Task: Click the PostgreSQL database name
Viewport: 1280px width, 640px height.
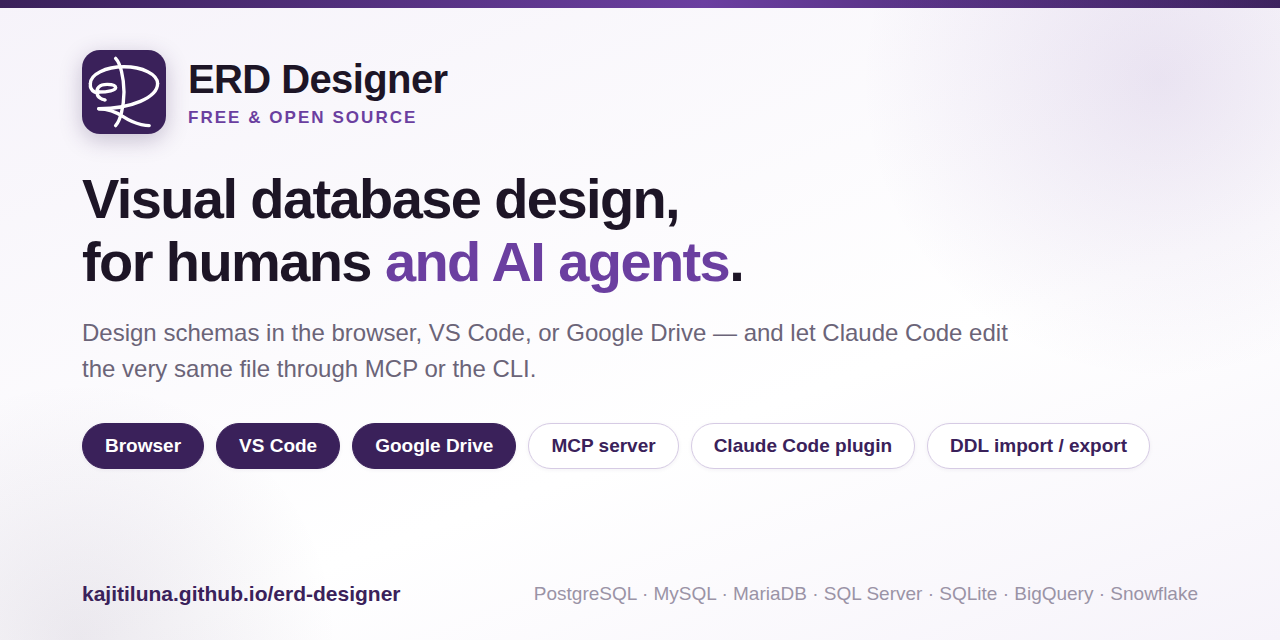Action: pyautogui.click(x=585, y=594)
